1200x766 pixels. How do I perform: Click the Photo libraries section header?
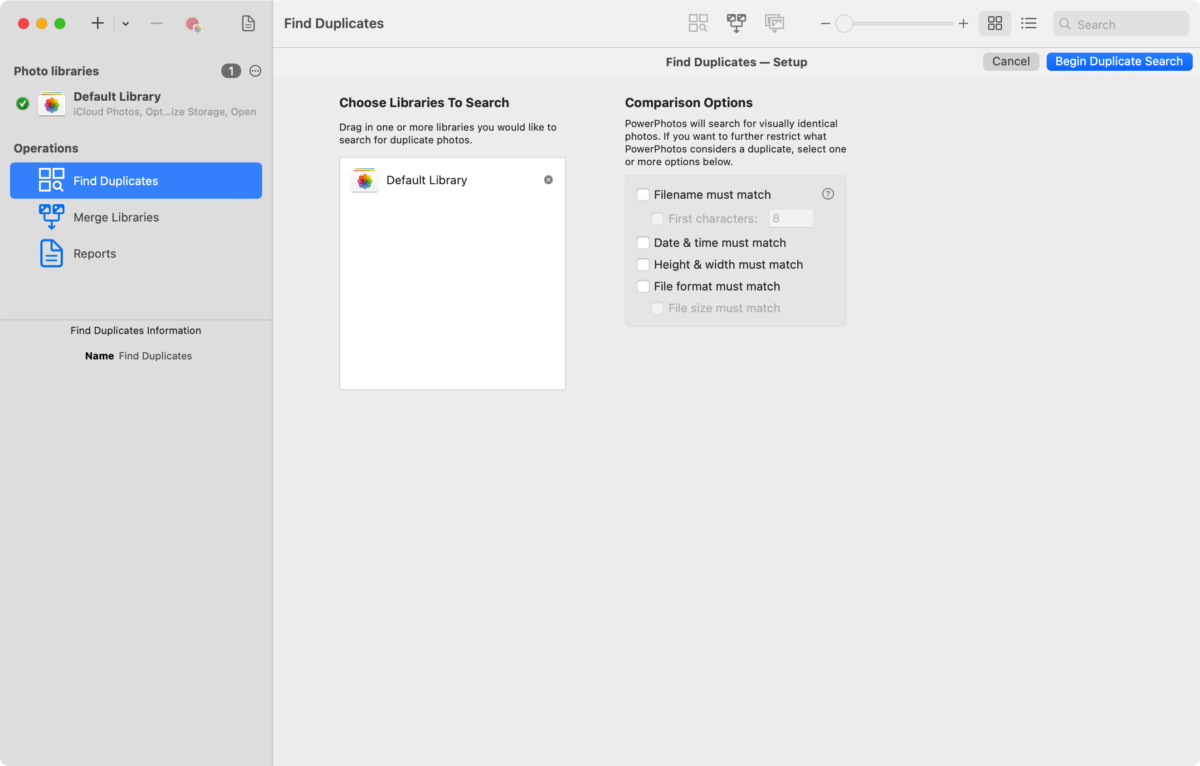coord(56,71)
